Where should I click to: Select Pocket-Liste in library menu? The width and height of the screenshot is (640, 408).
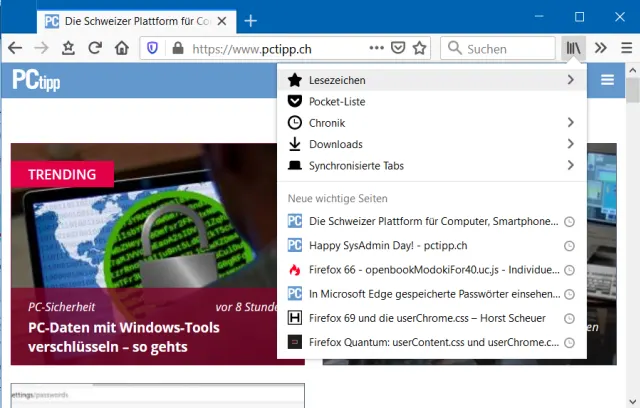[x=431, y=101]
